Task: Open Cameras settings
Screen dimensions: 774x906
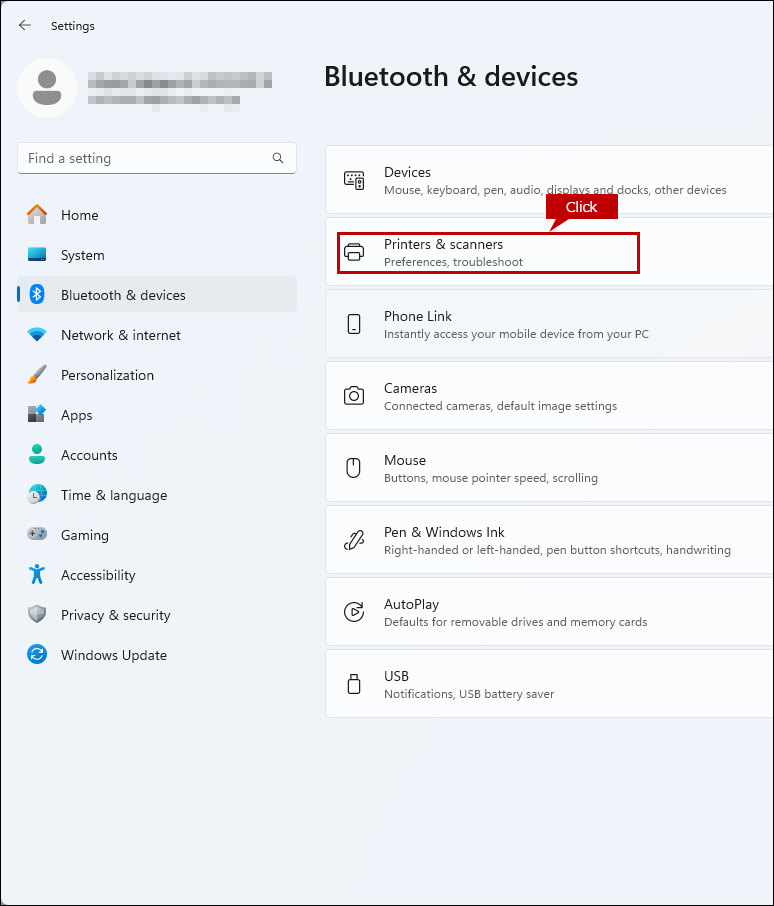Action: coord(549,396)
